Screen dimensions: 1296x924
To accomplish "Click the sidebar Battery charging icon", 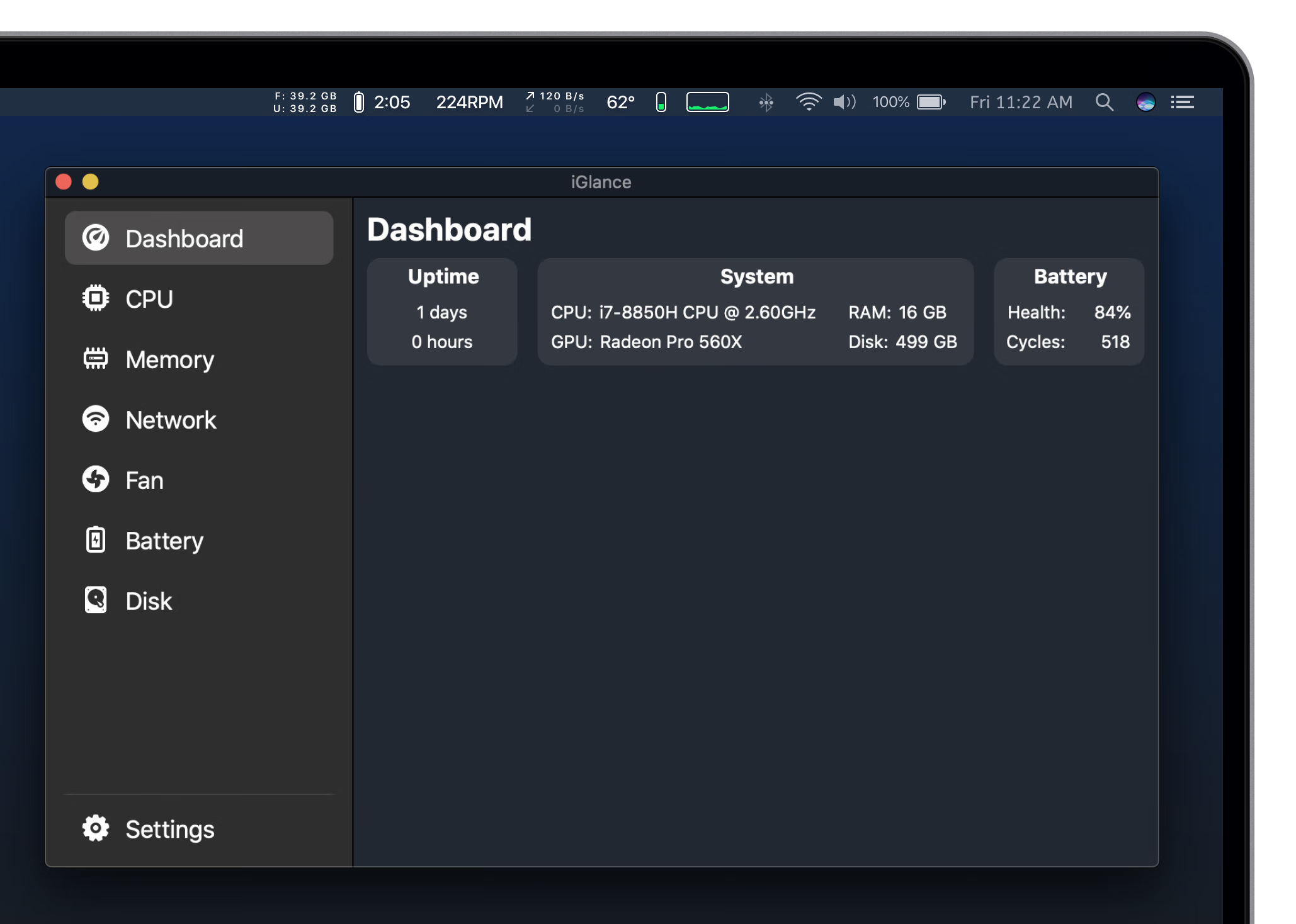I will tap(96, 539).
